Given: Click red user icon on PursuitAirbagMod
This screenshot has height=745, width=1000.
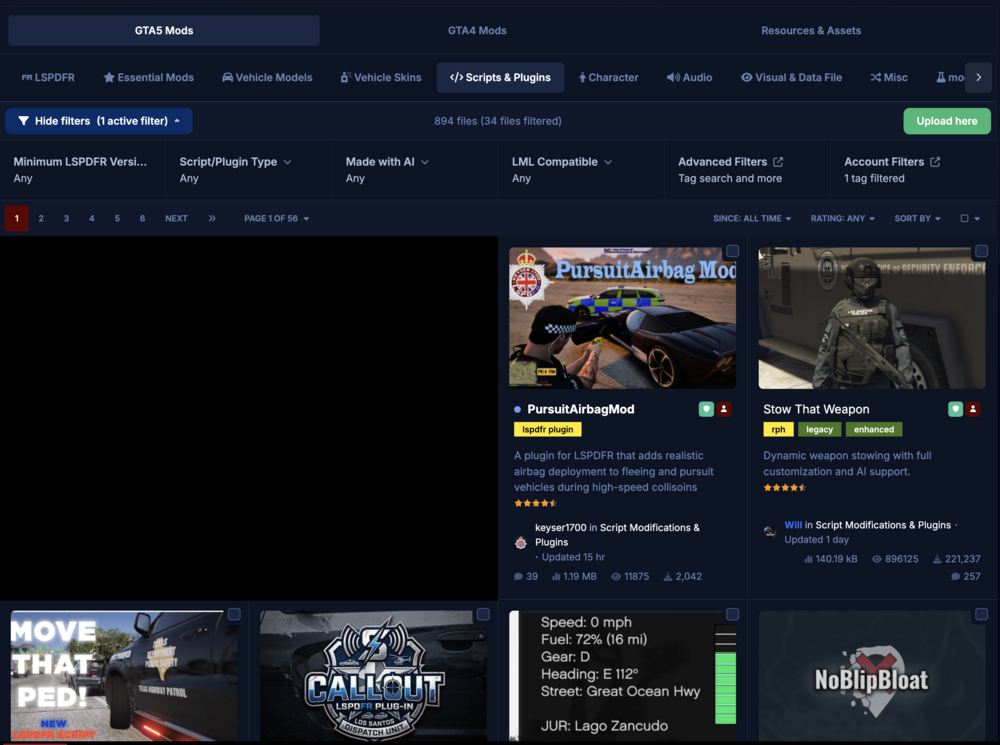Looking at the screenshot, I should (724, 409).
